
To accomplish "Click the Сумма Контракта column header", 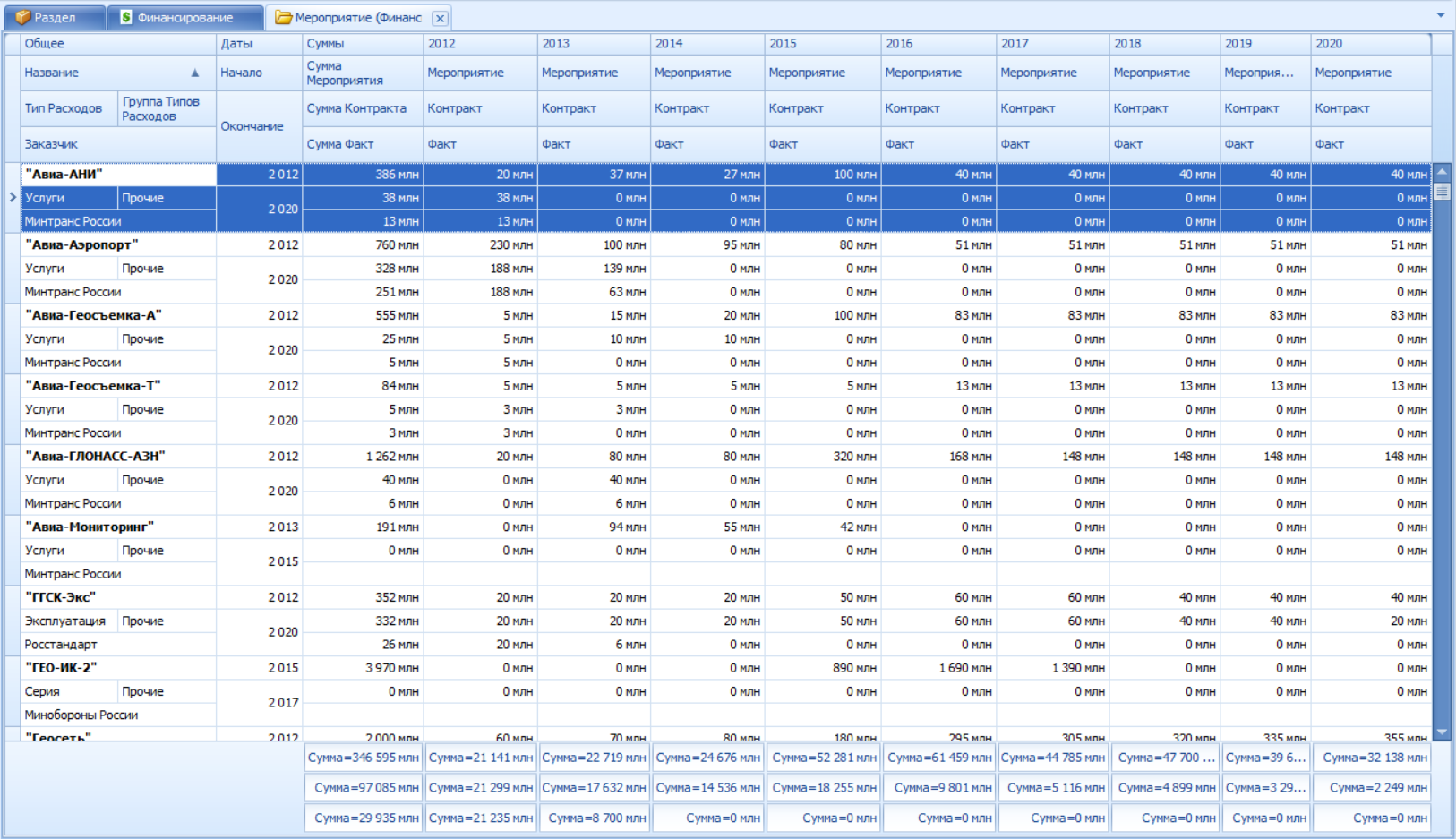I will coord(363,108).
